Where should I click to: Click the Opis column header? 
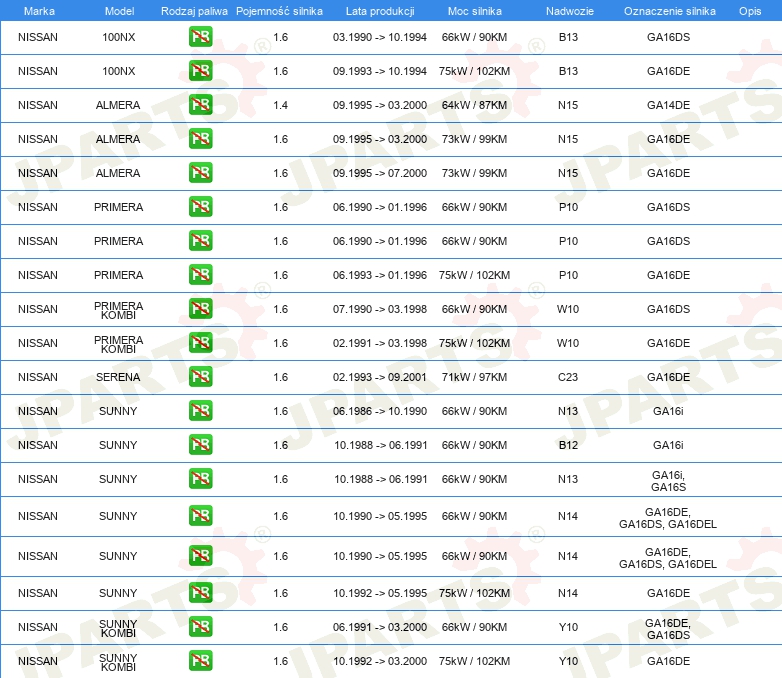[750, 11]
